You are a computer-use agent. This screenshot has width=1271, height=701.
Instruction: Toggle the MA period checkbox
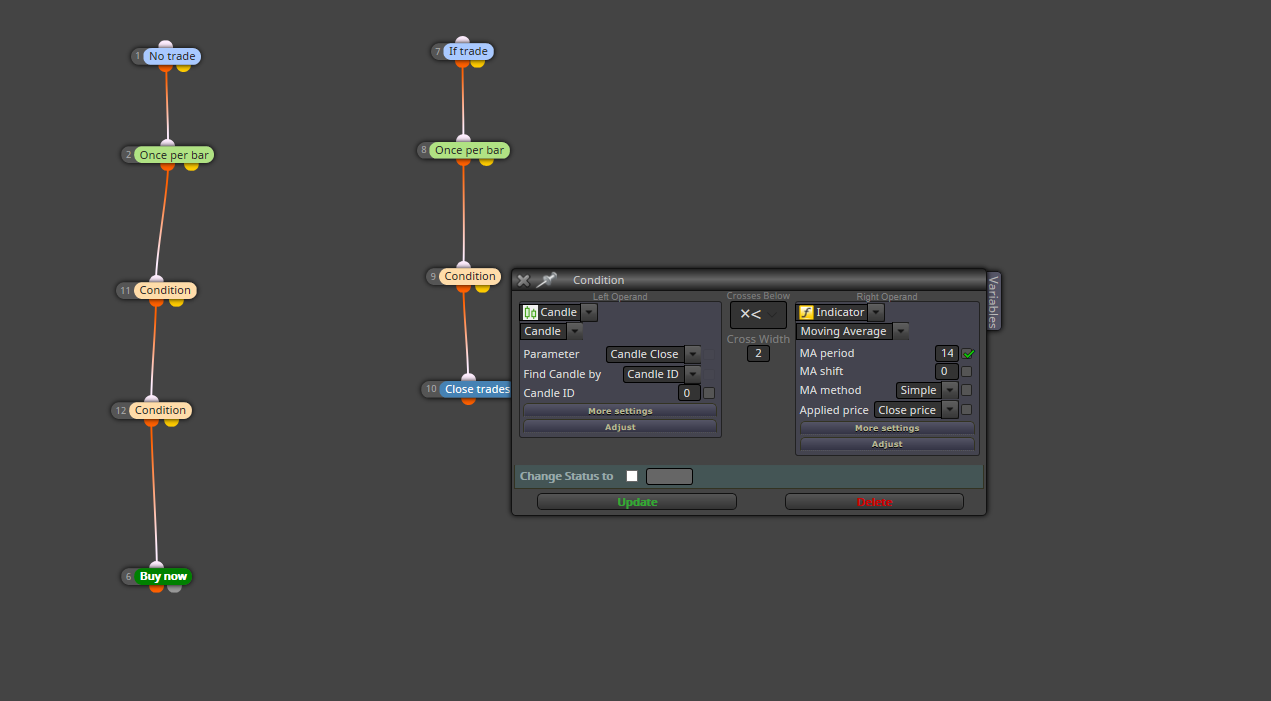pos(968,353)
